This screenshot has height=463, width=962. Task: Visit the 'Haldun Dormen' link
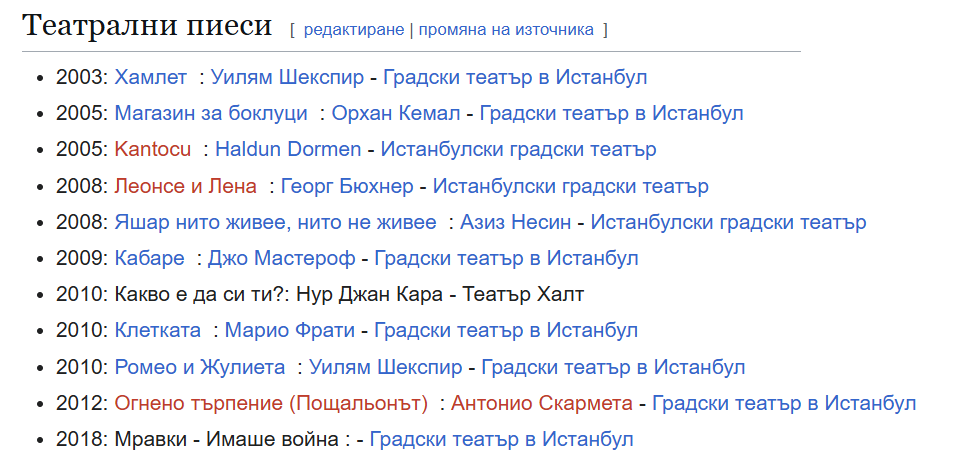click(x=288, y=150)
